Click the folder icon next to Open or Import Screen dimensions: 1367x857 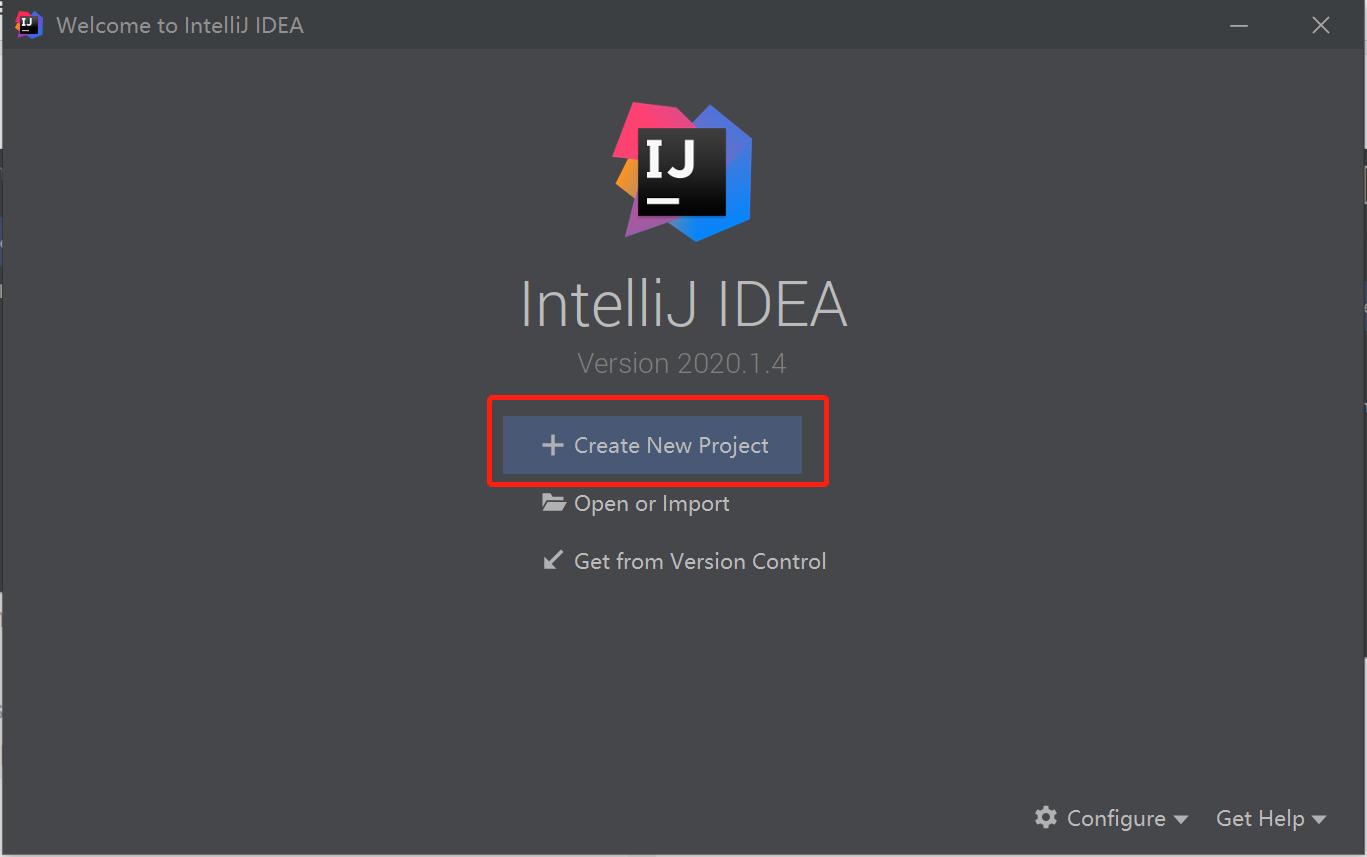point(554,502)
